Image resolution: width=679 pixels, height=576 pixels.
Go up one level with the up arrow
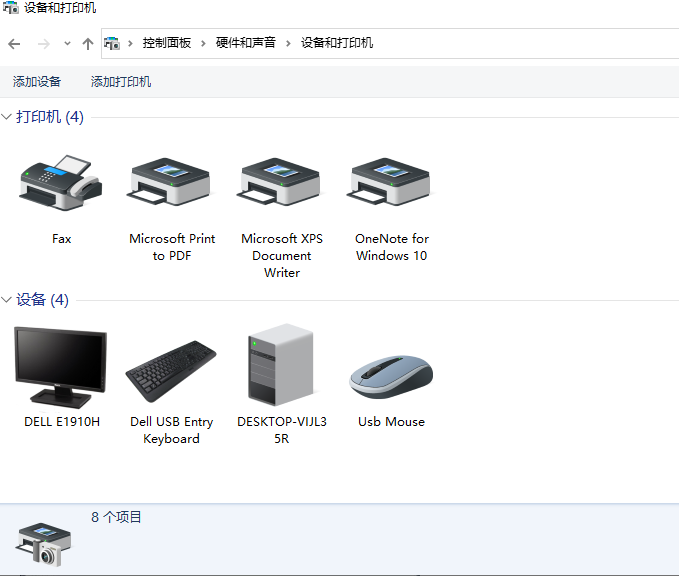(x=88, y=44)
